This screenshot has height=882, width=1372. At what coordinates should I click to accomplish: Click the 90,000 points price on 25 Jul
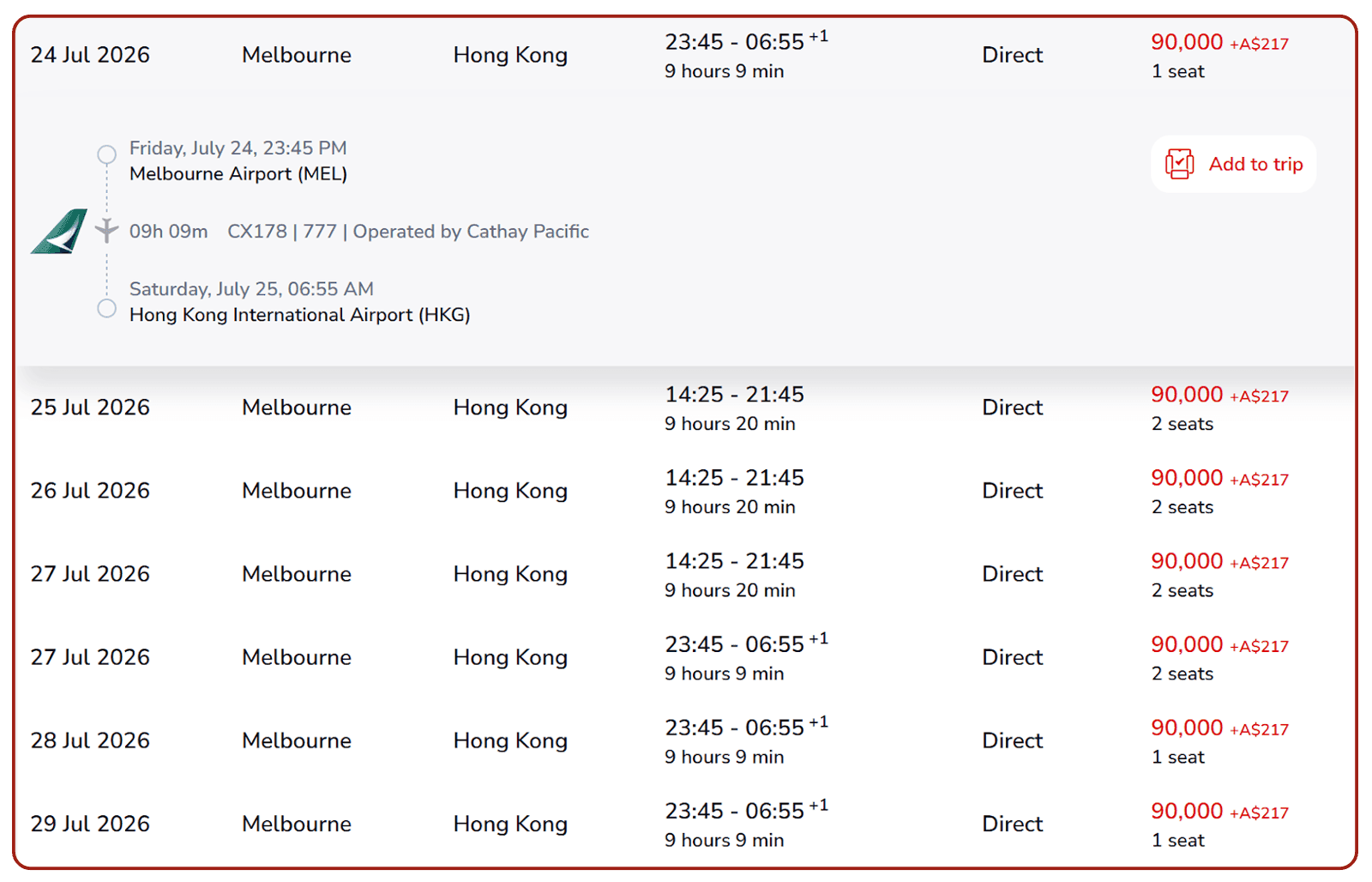point(1186,395)
